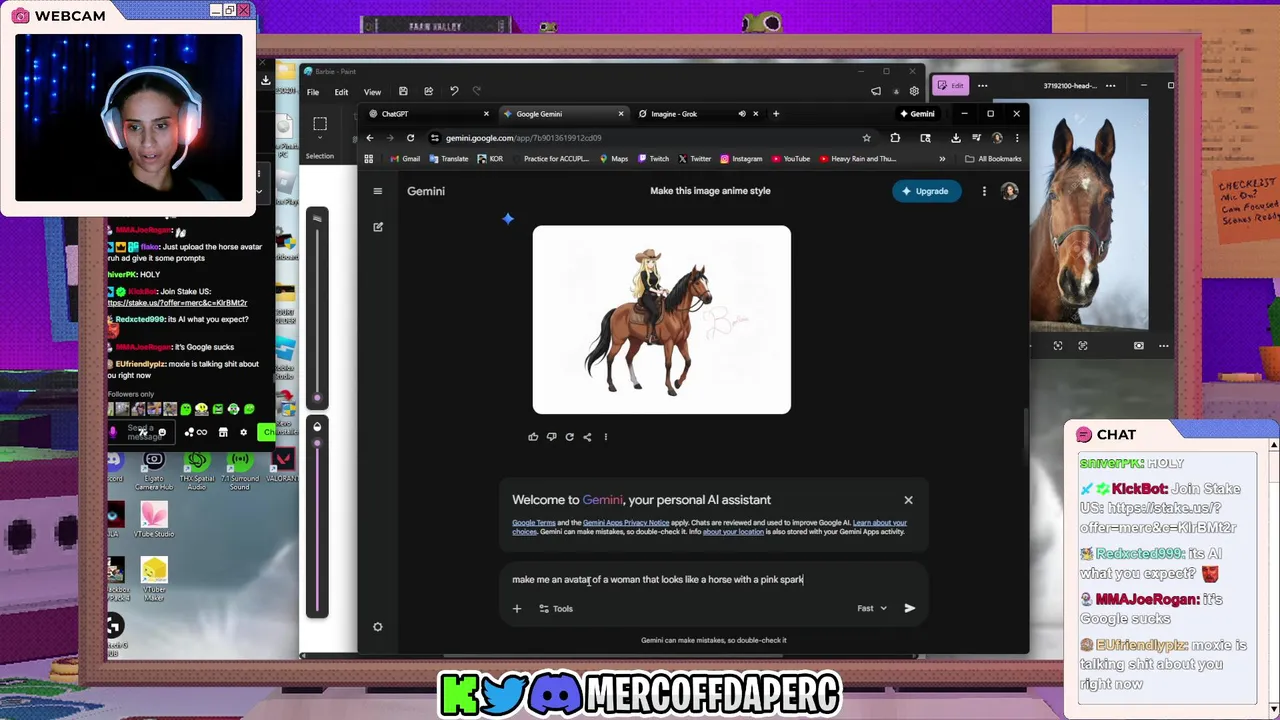Click the browser address bar URL

pos(523,138)
